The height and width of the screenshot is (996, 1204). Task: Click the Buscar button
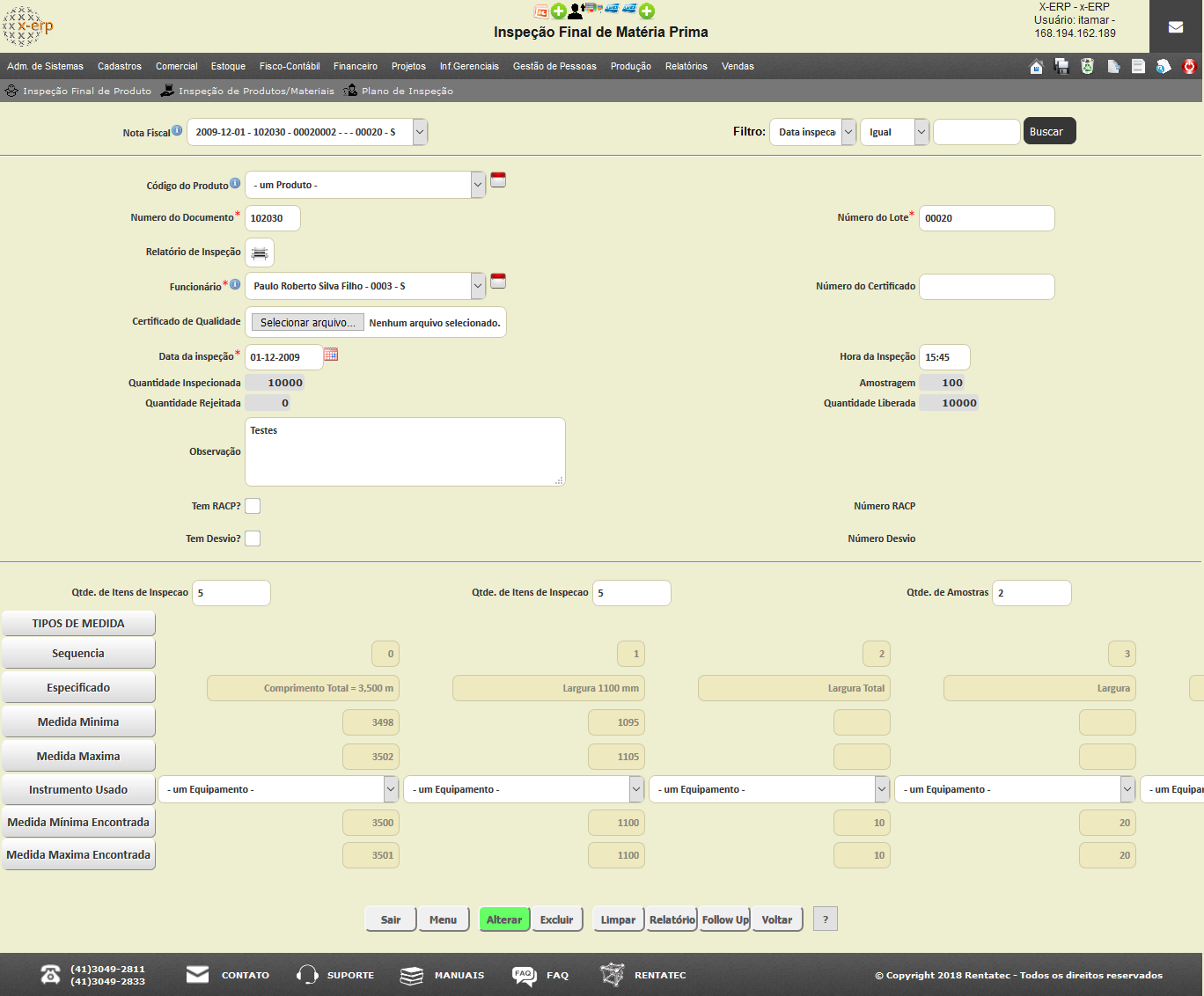(1050, 131)
